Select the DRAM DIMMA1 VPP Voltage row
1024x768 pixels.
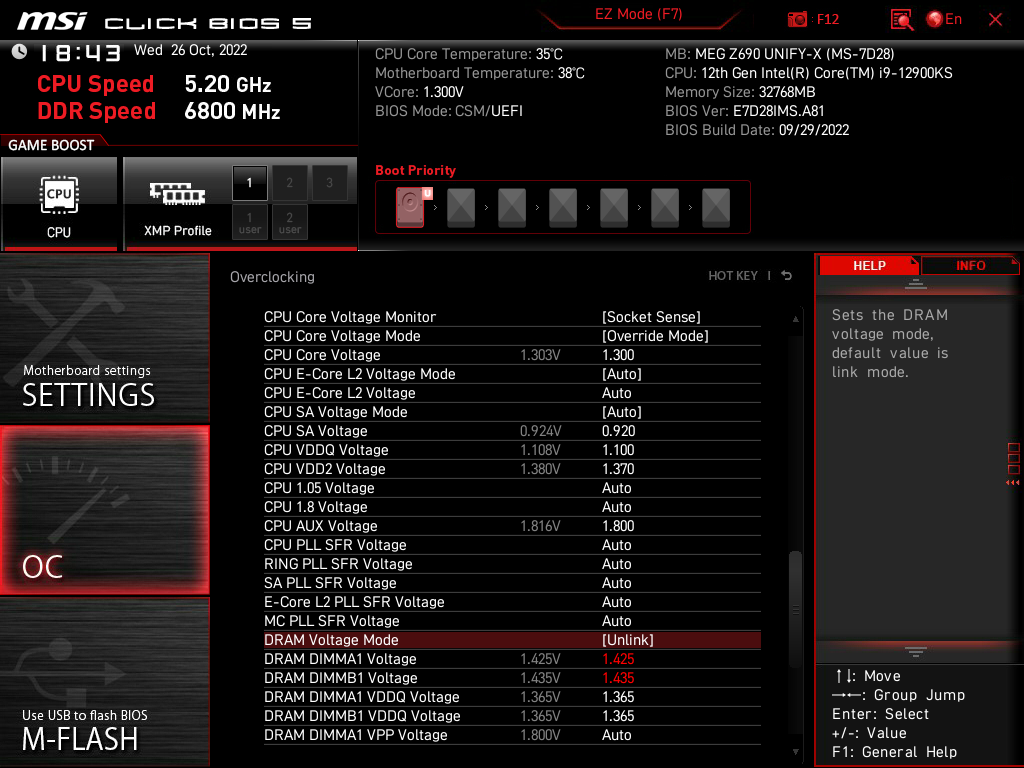click(512, 735)
